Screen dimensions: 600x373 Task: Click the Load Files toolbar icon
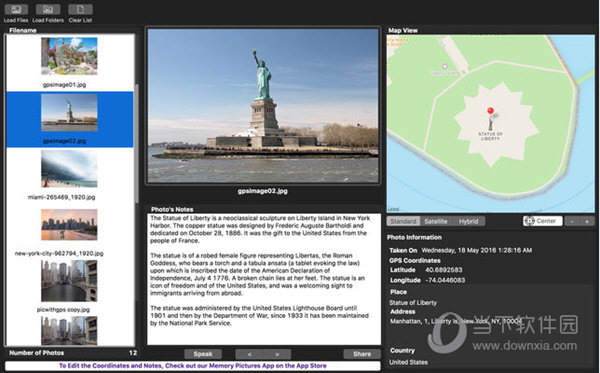pos(16,10)
